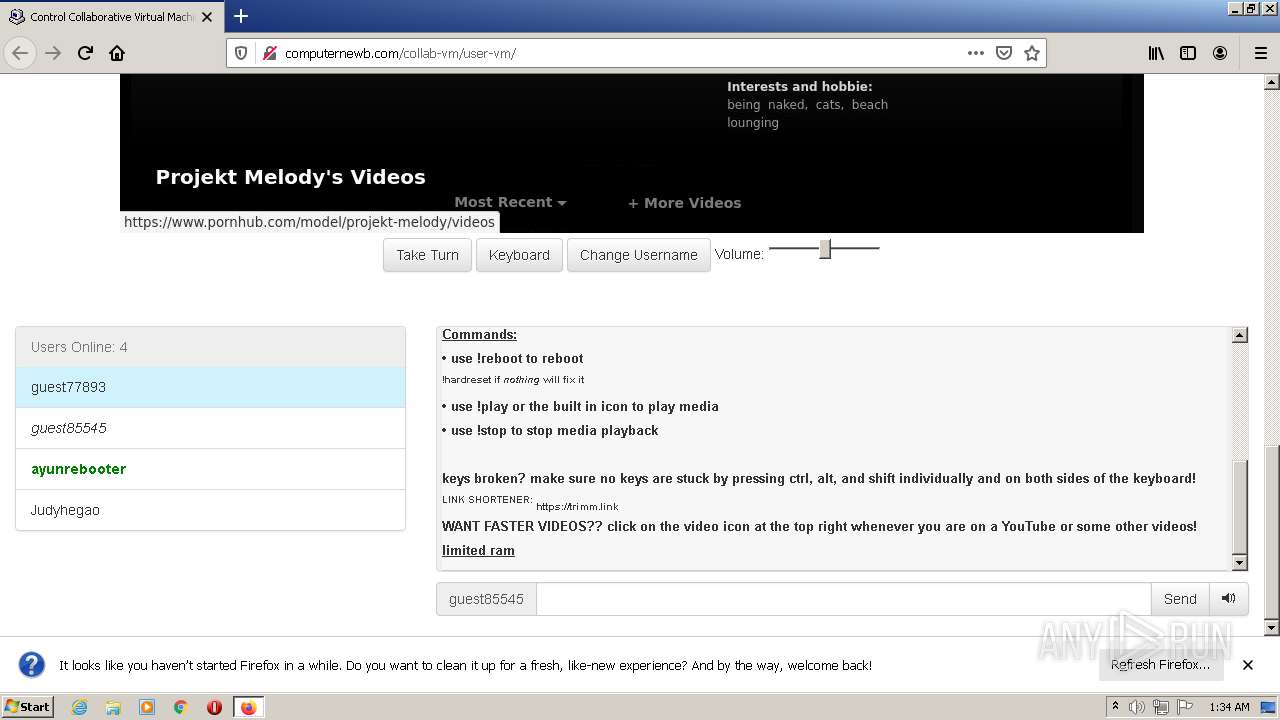Click the limited ram text
Screen dimensions: 1280x720
click(x=478, y=550)
